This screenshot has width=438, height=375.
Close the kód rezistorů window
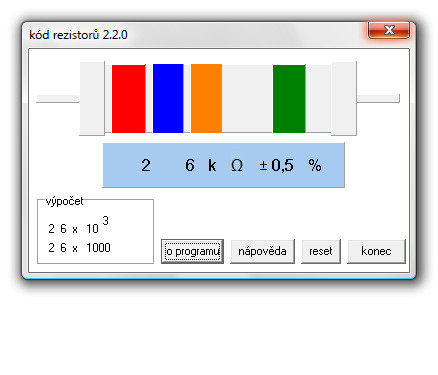[x=389, y=30]
